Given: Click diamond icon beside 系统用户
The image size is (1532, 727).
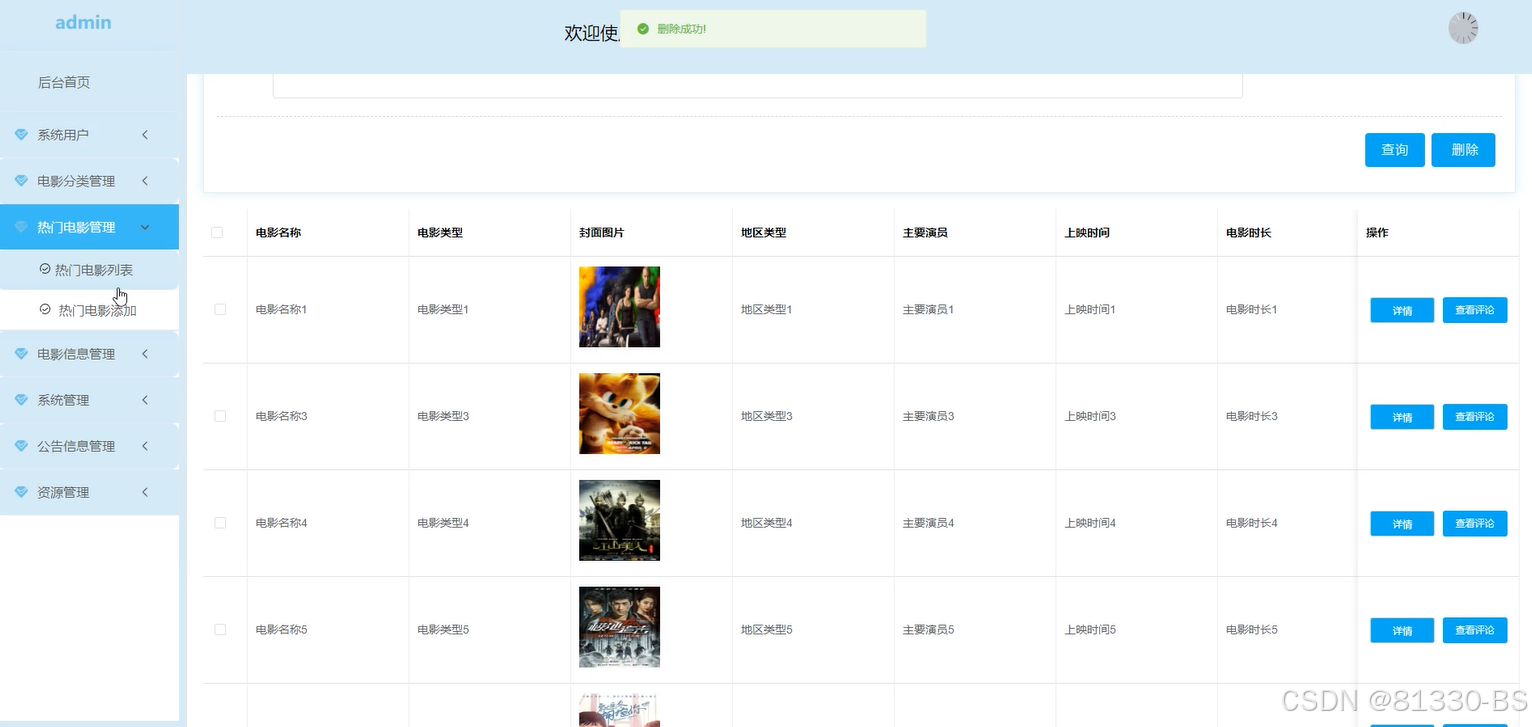Looking at the screenshot, I should click(x=22, y=135).
